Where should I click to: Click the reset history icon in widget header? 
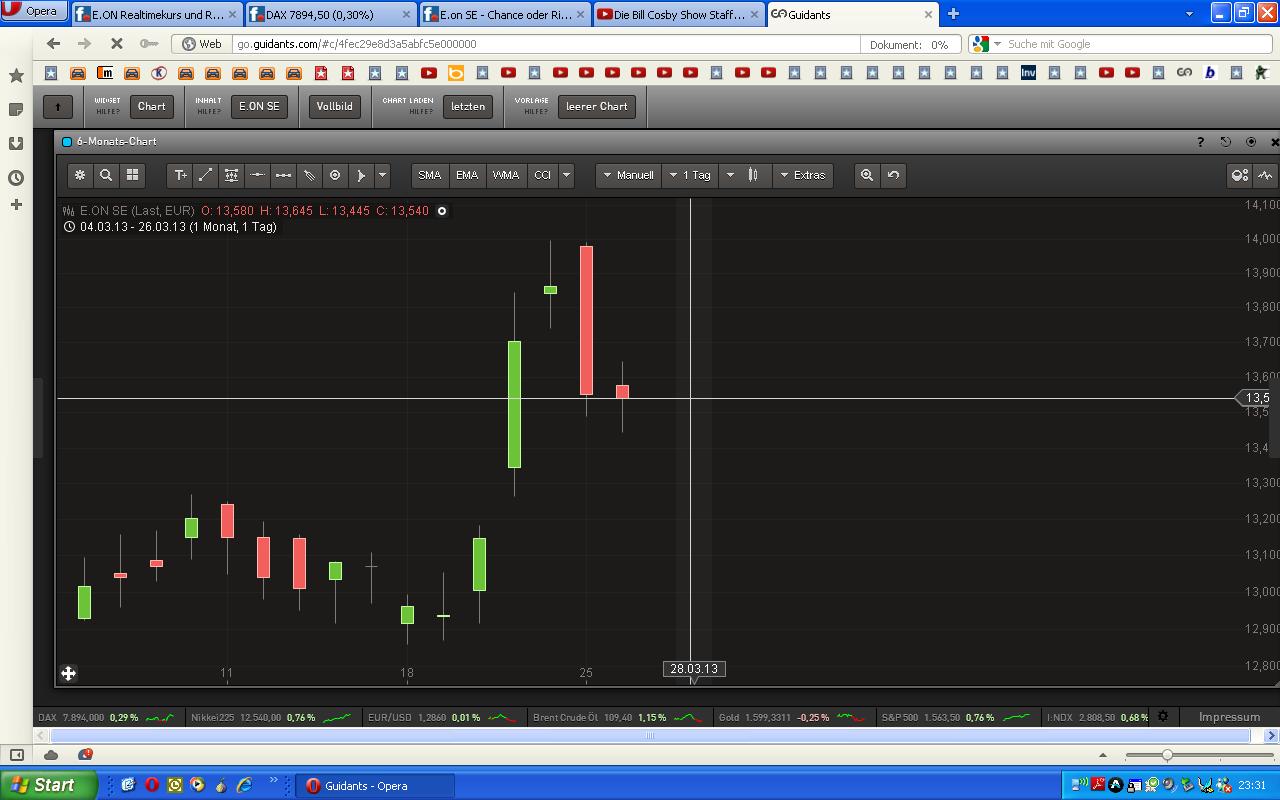[1225, 142]
